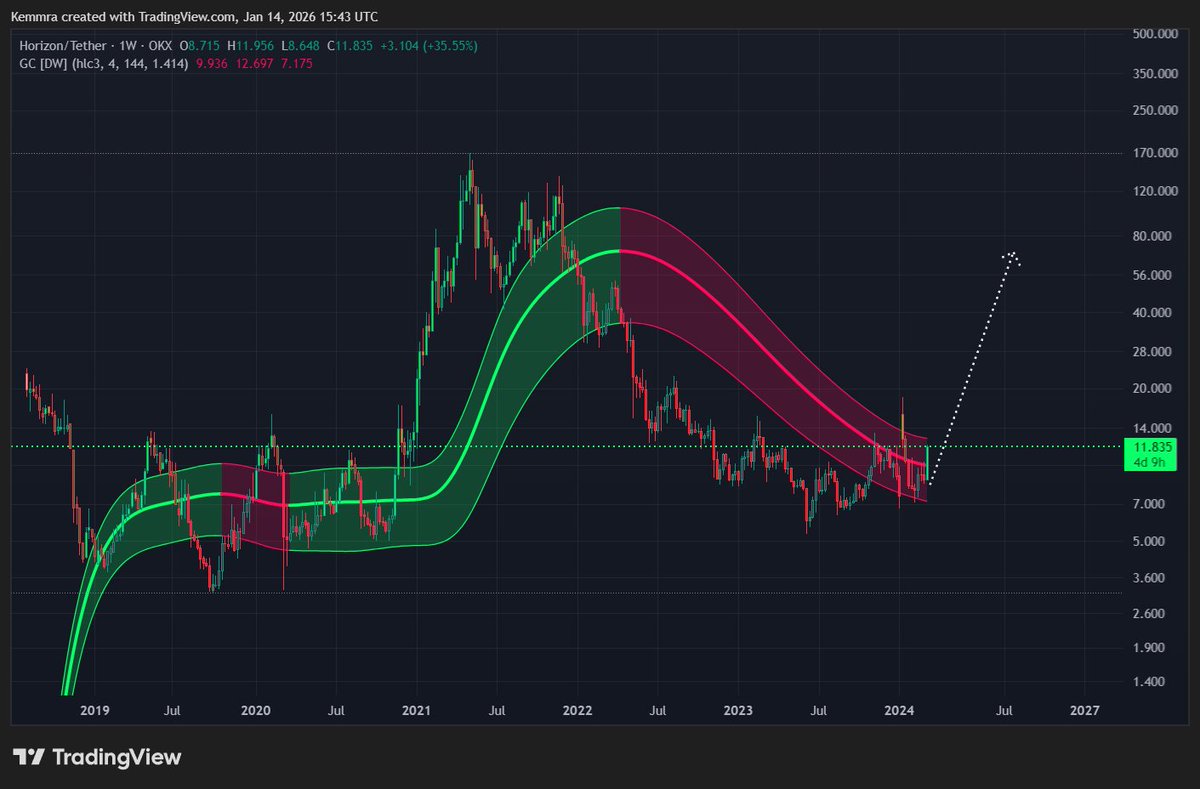Click the green 11.835 price label

(x=1151, y=446)
